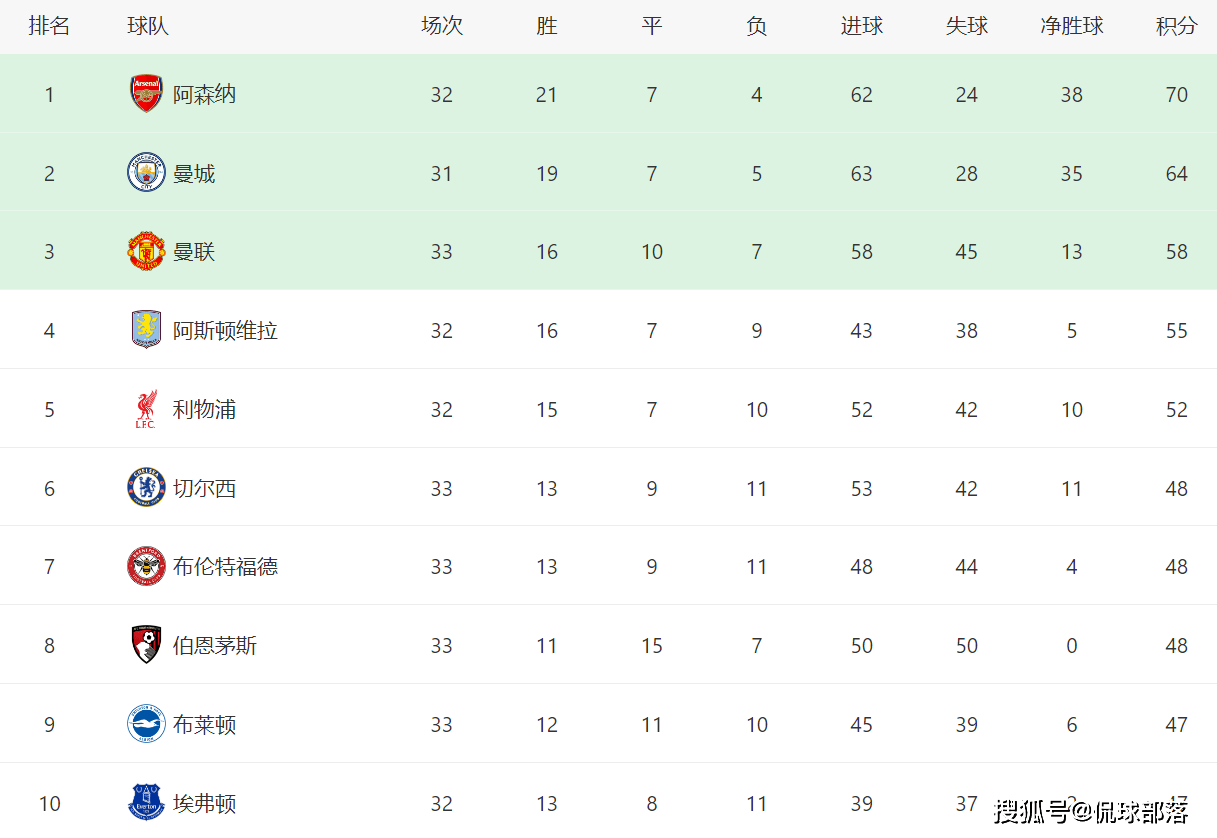
Task: Click the Chelsea club crest icon
Action: 146,488
